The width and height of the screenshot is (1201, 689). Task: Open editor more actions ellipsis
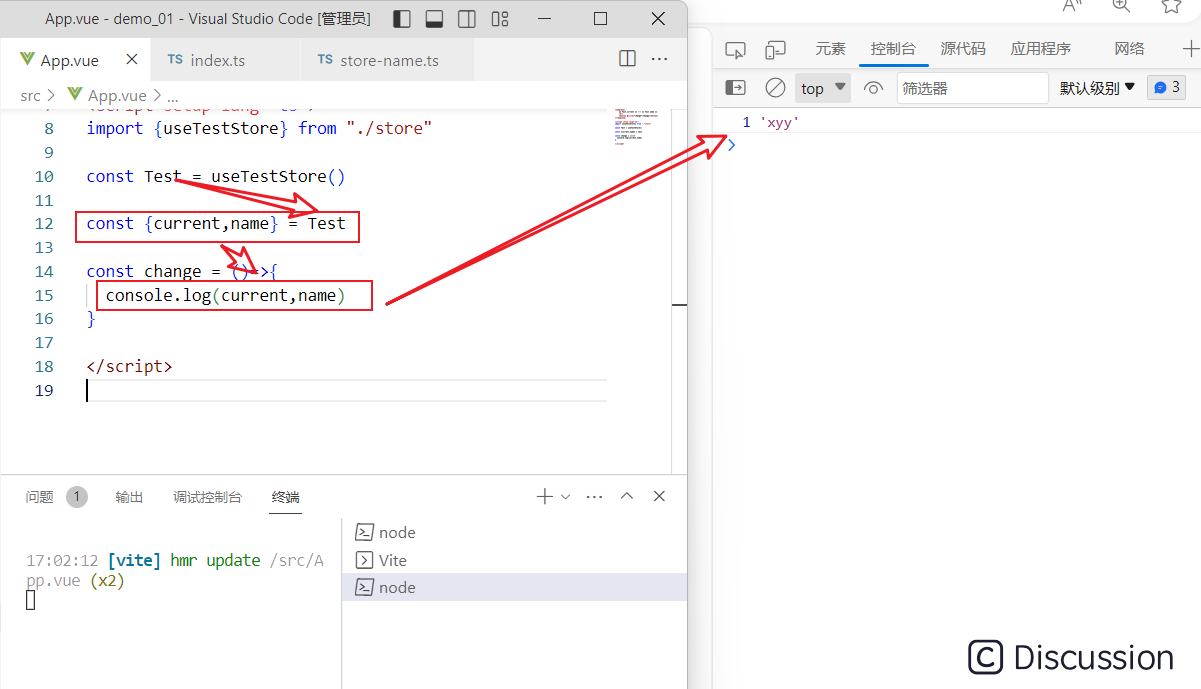659,59
